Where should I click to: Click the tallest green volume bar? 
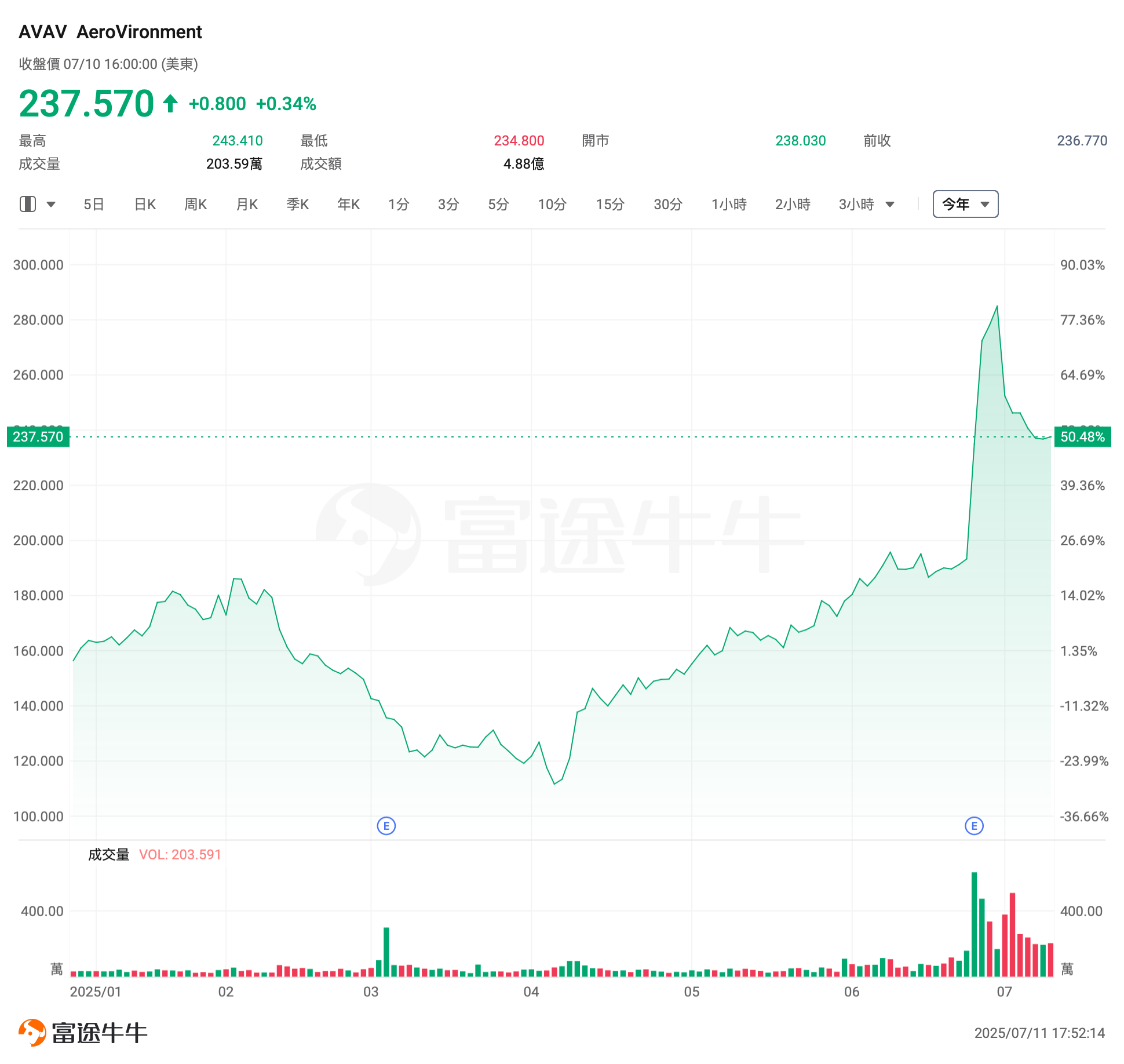pyautogui.click(x=974, y=924)
